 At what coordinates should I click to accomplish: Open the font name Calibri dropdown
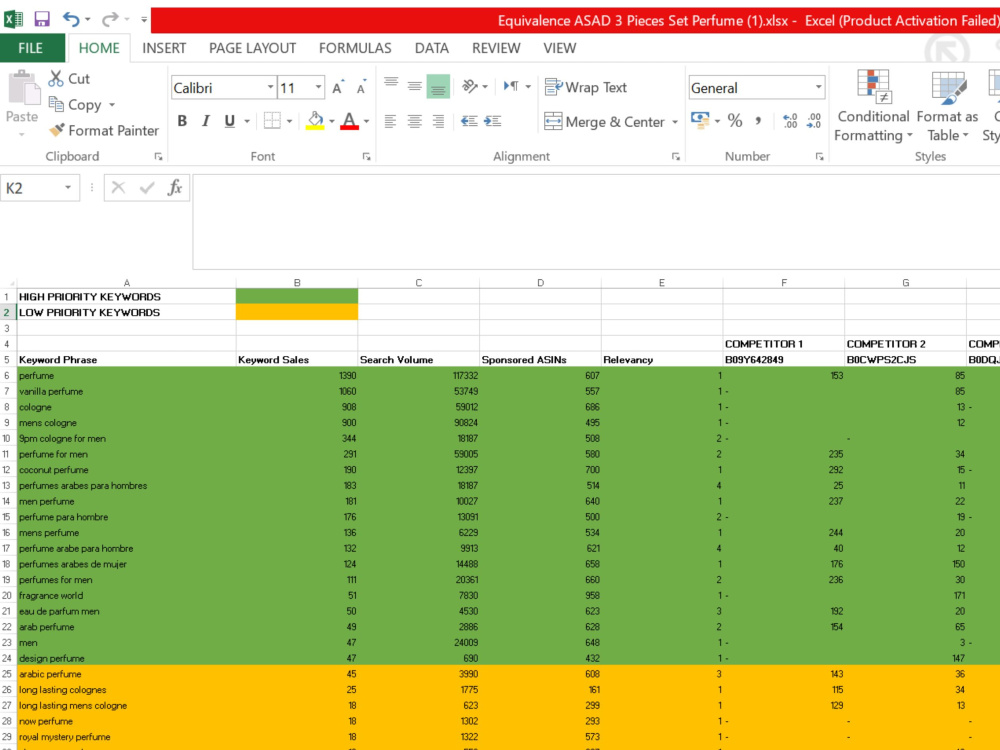coord(270,87)
